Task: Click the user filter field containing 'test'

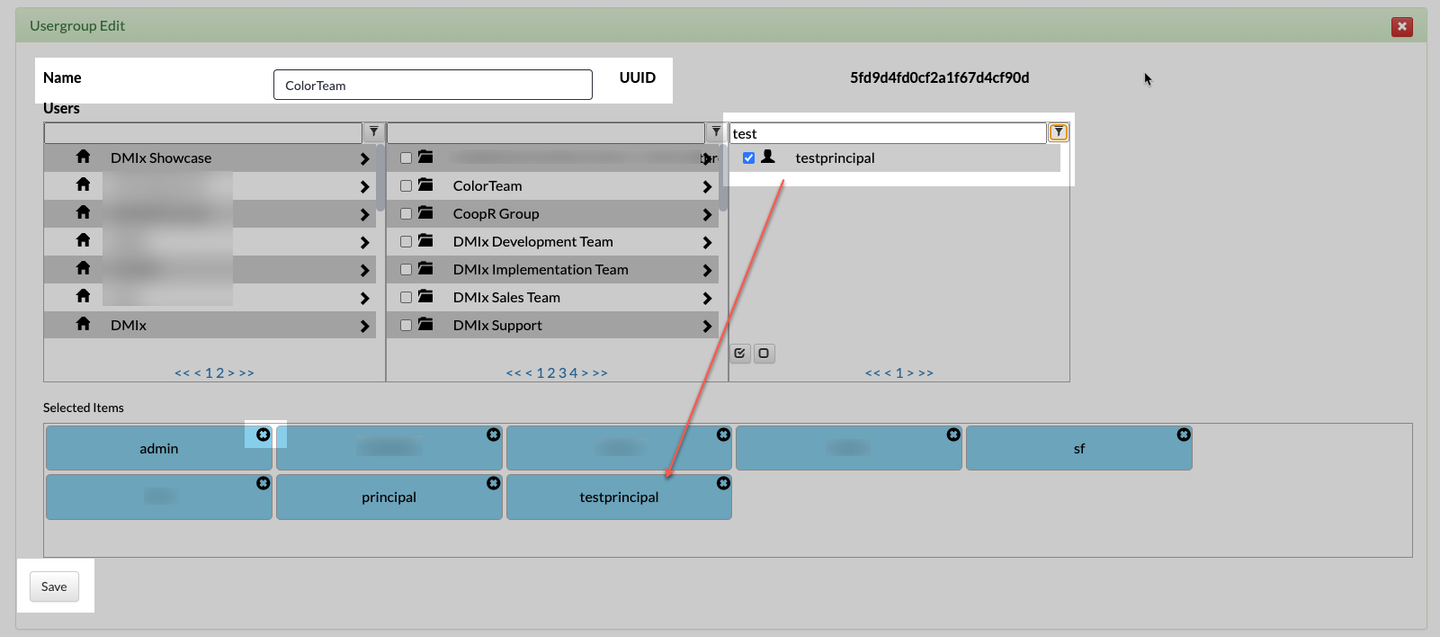Action: click(x=888, y=133)
